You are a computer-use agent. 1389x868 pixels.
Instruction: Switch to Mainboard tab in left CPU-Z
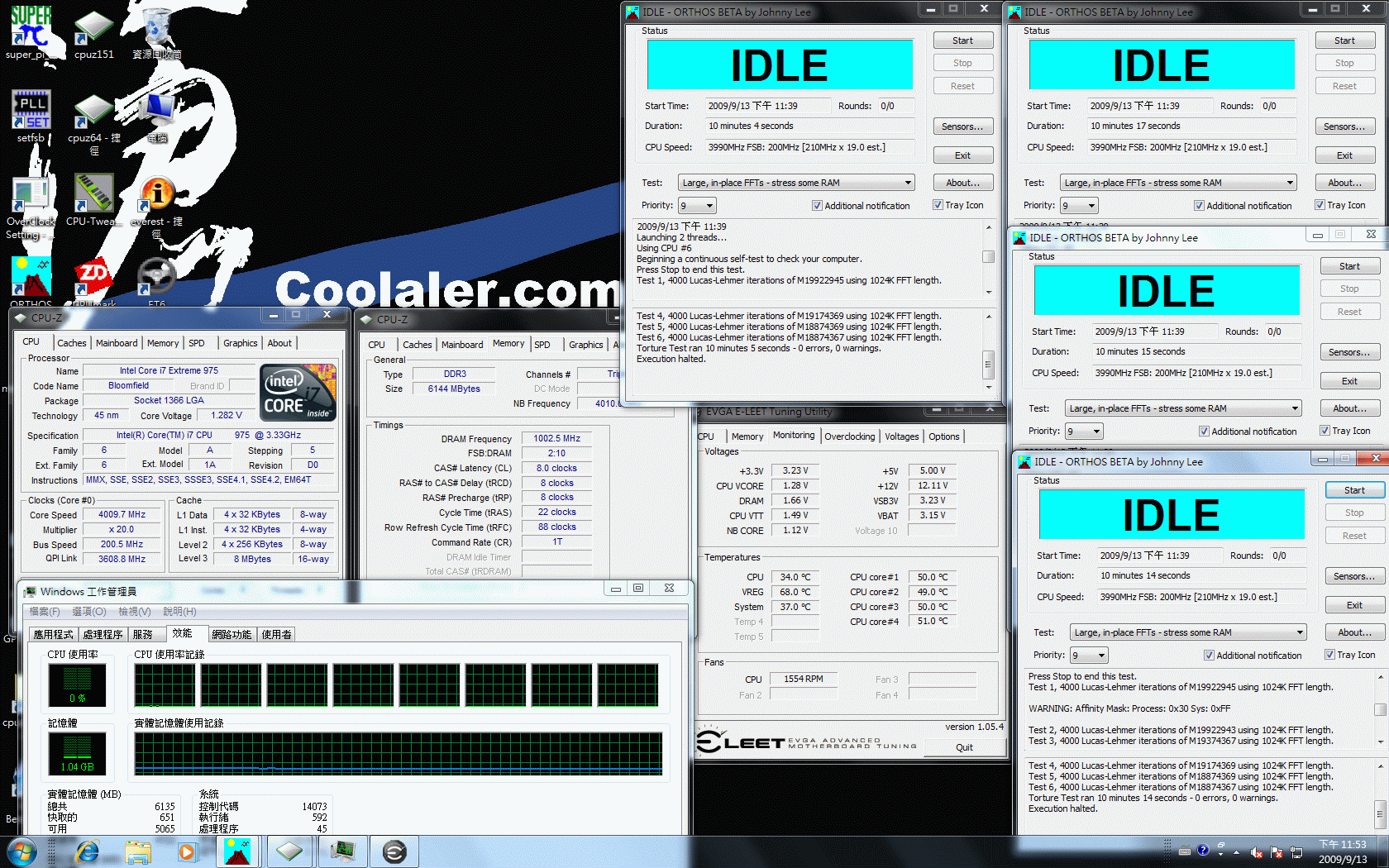click(117, 343)
